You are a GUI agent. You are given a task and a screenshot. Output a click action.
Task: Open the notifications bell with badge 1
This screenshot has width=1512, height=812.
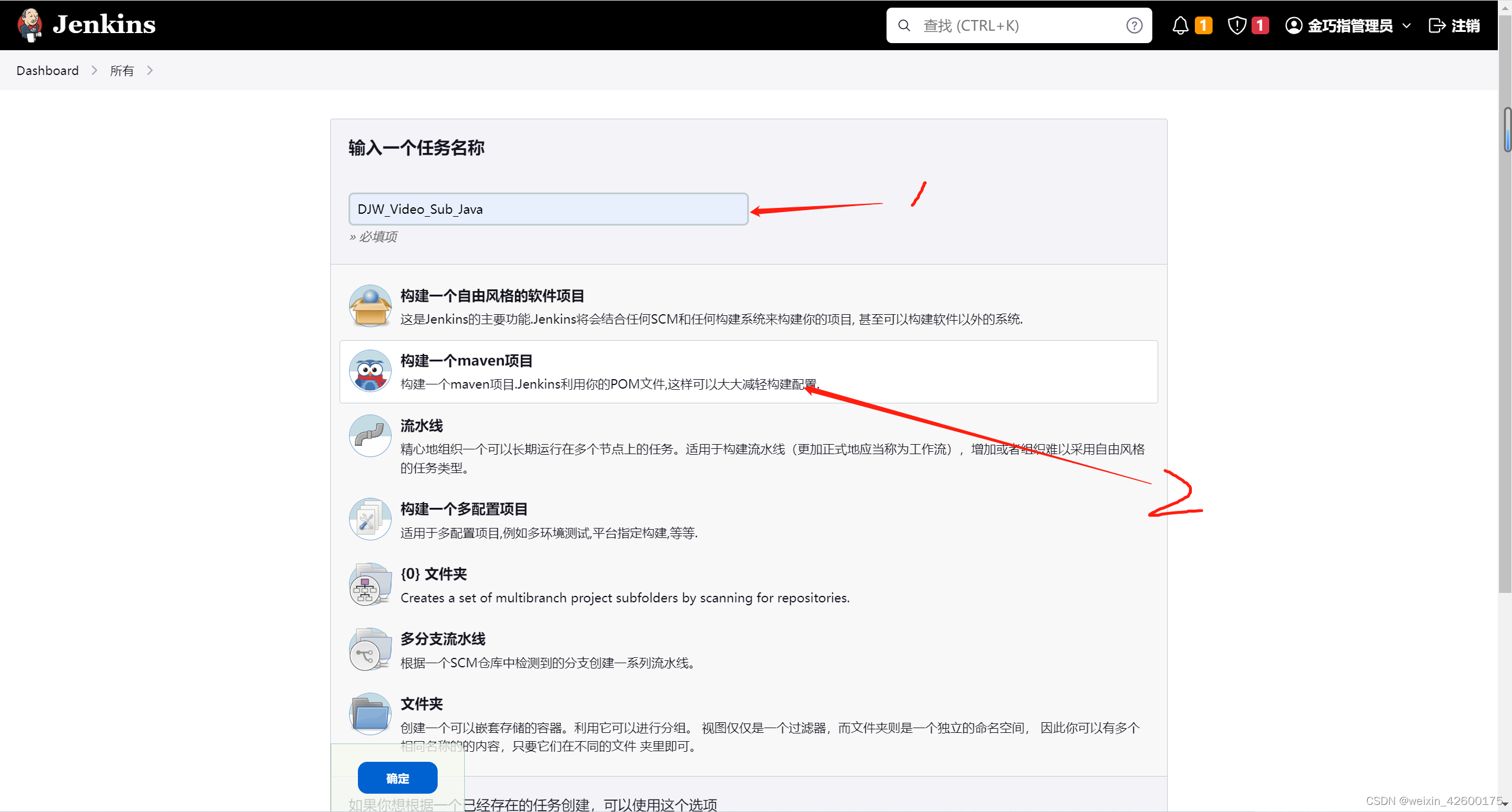[1180, 25]
